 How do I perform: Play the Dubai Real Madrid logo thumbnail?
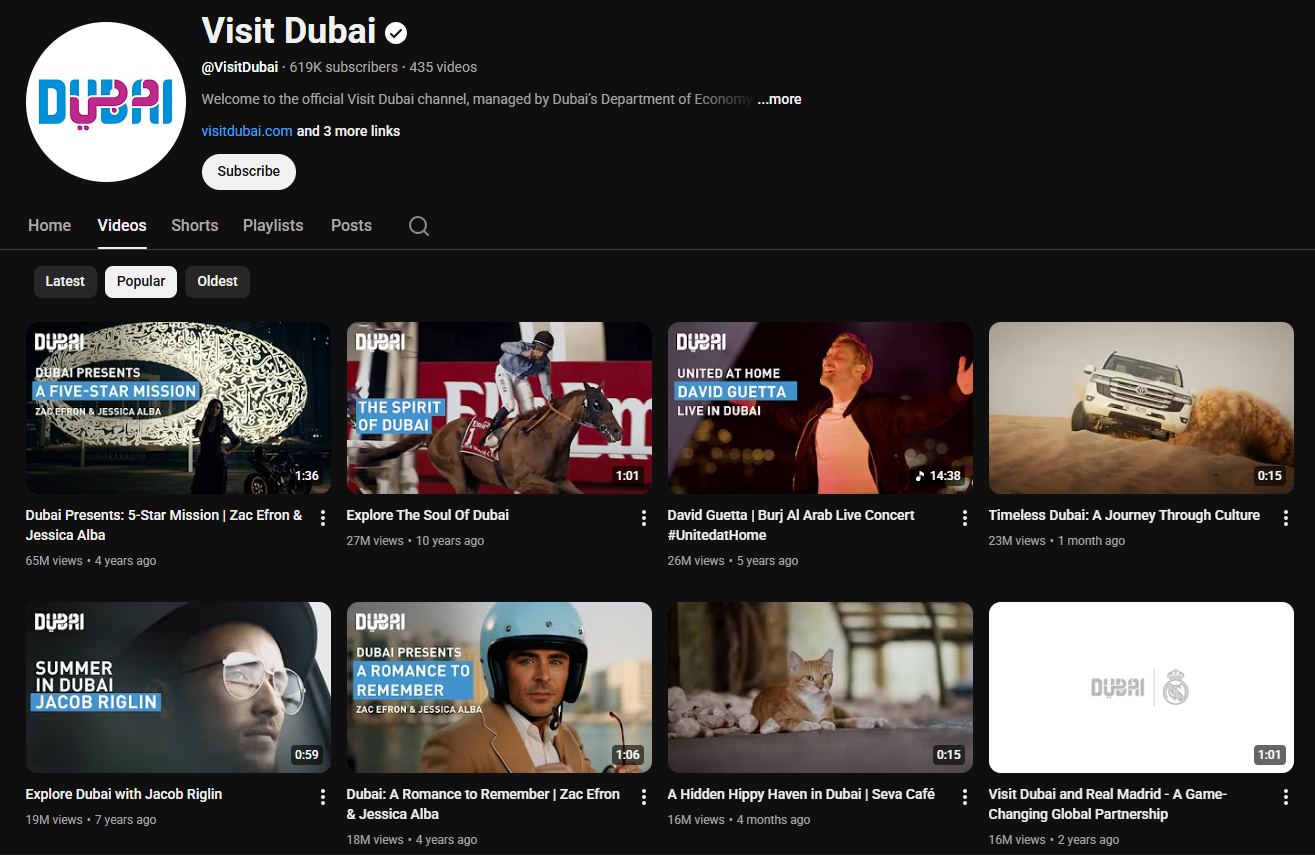[x=1141, y=687]
